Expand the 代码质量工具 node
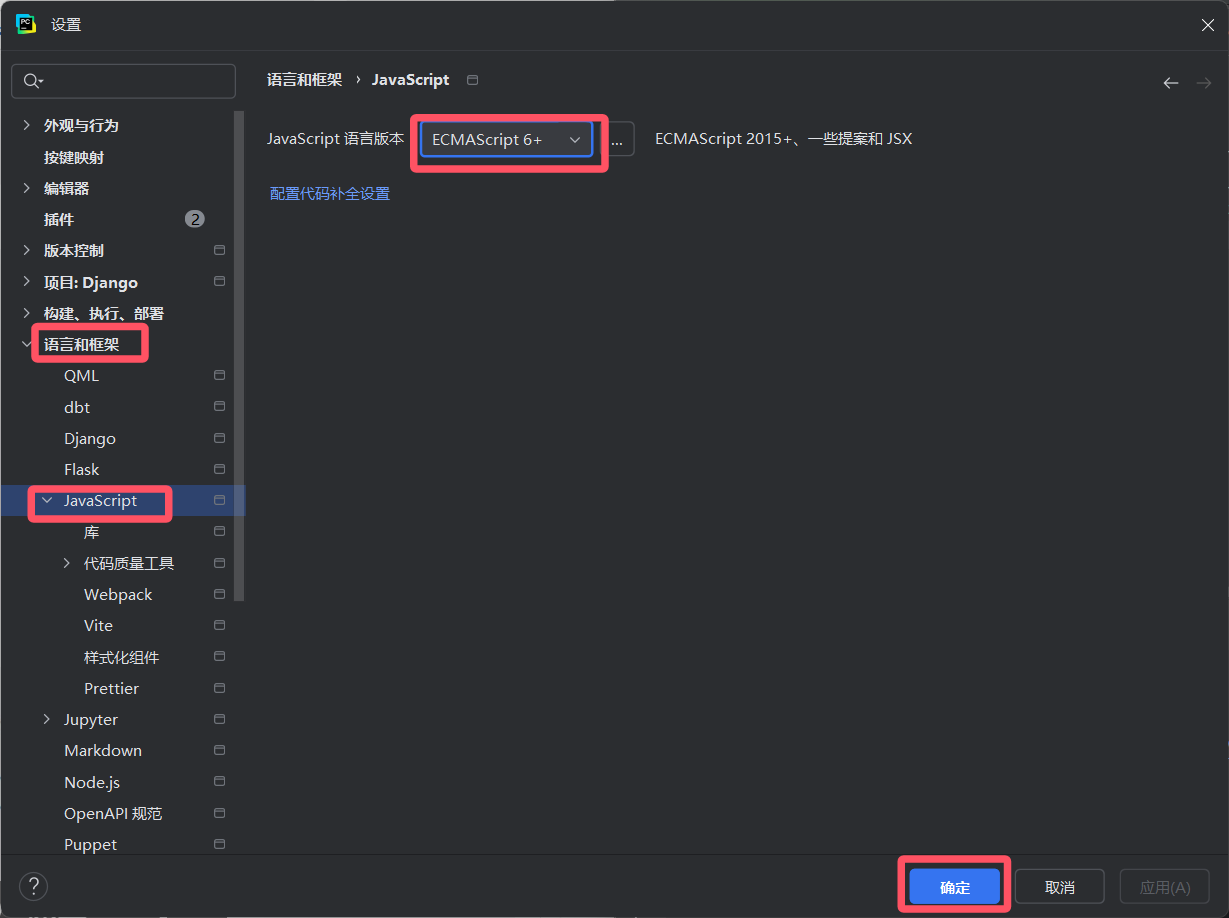The image size is (1229, 918). [67, 563]
